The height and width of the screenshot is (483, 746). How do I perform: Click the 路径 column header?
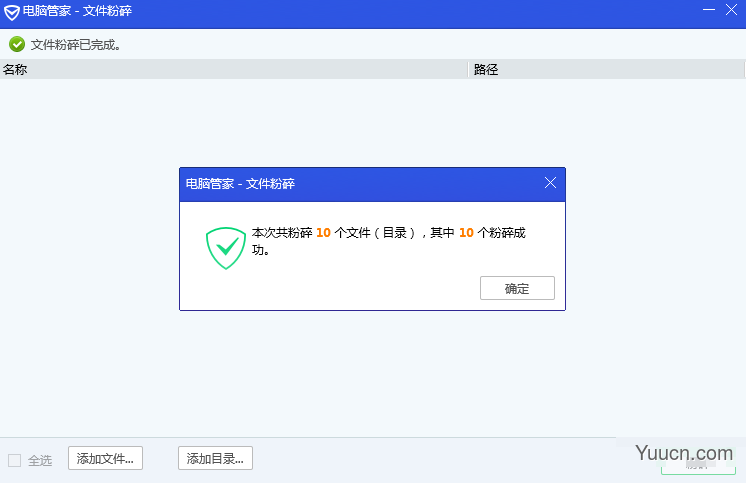pyautogui.click(x=607, y=69)
